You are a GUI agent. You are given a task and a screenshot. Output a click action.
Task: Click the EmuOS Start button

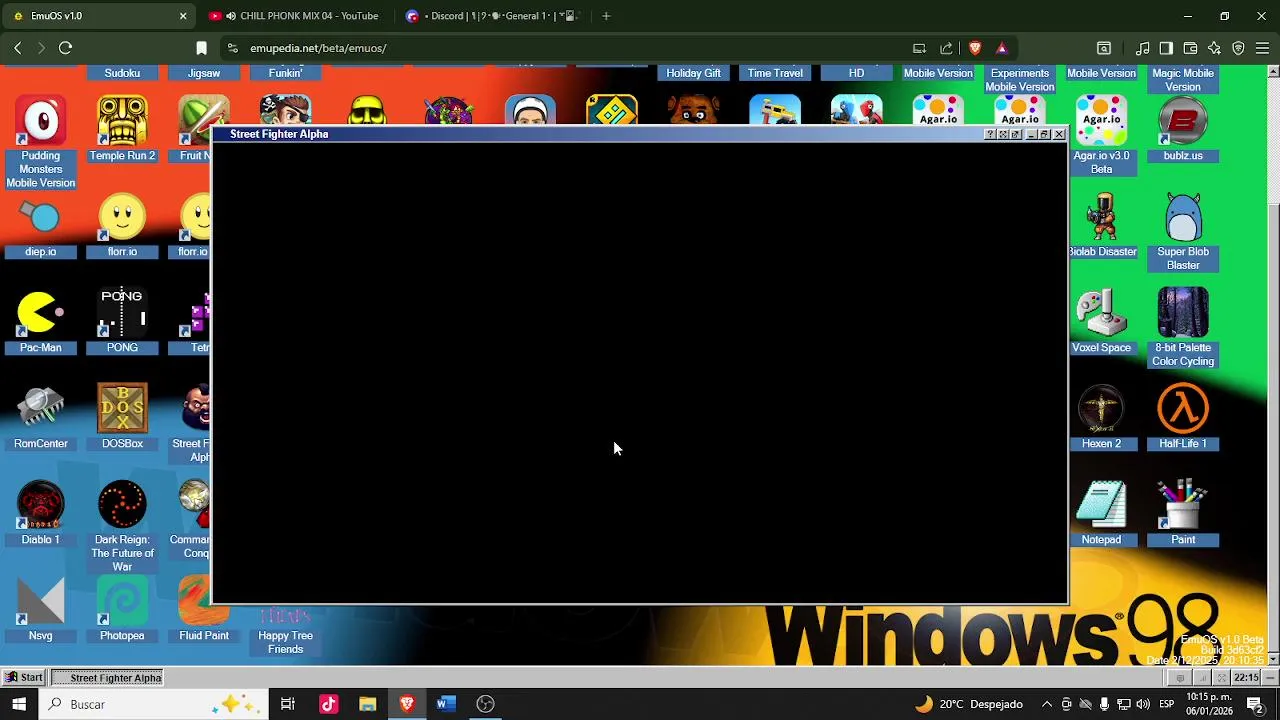pyautogui.click(x=24, y=677)
